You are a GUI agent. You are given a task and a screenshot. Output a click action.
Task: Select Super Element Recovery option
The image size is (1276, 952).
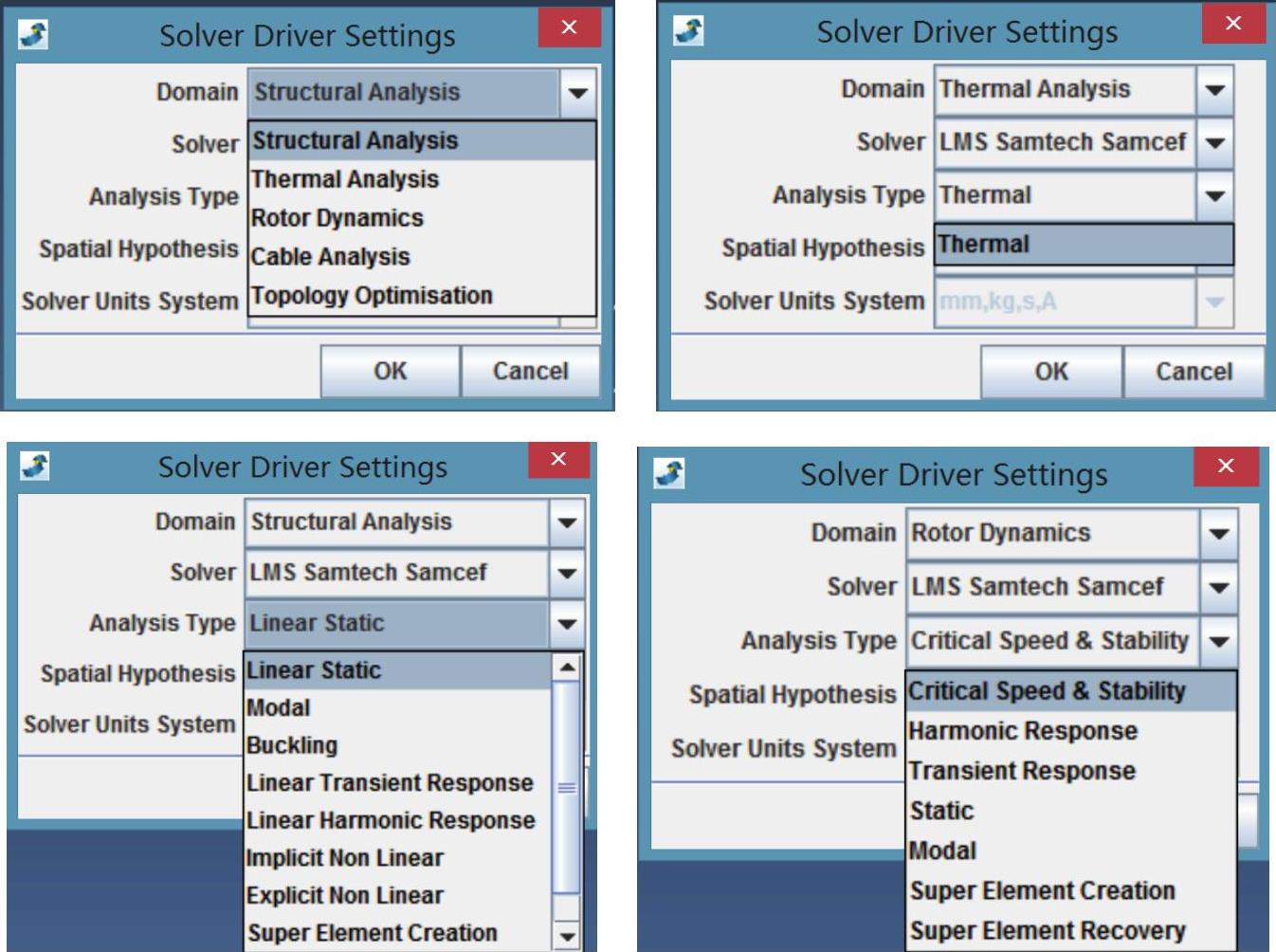[1048, 931]
